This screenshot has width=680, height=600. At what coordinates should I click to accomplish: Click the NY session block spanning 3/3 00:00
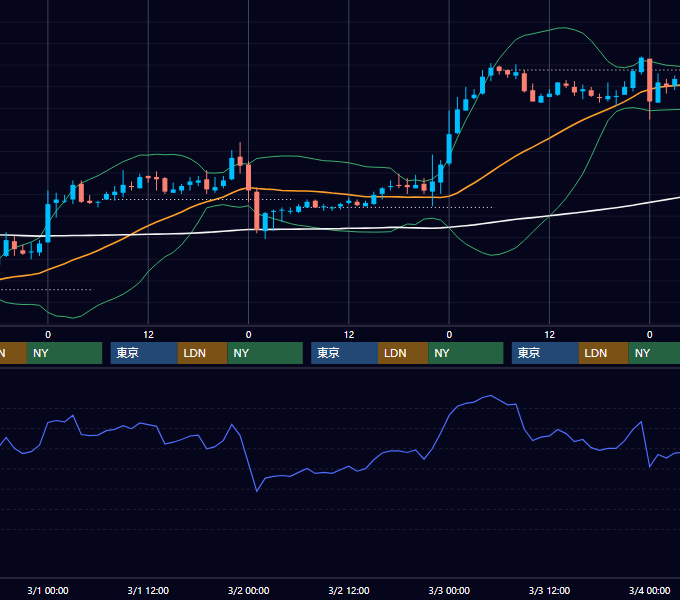pos(466,353)
